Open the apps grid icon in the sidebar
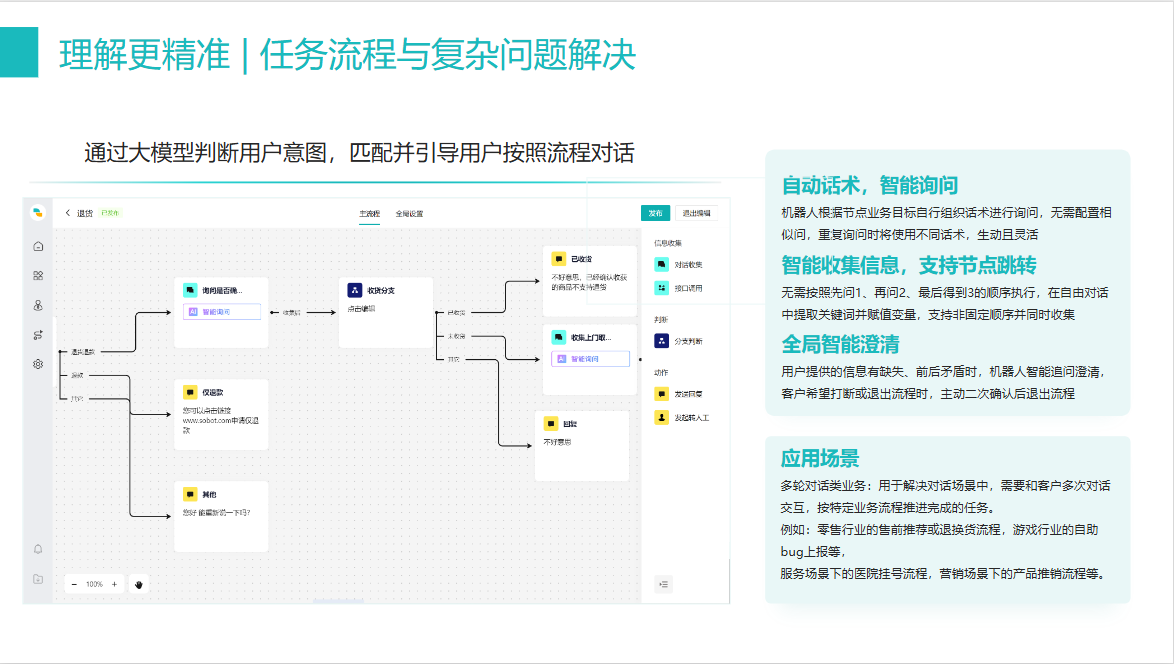Viewport: 1174px width, 664px height. 38,275
